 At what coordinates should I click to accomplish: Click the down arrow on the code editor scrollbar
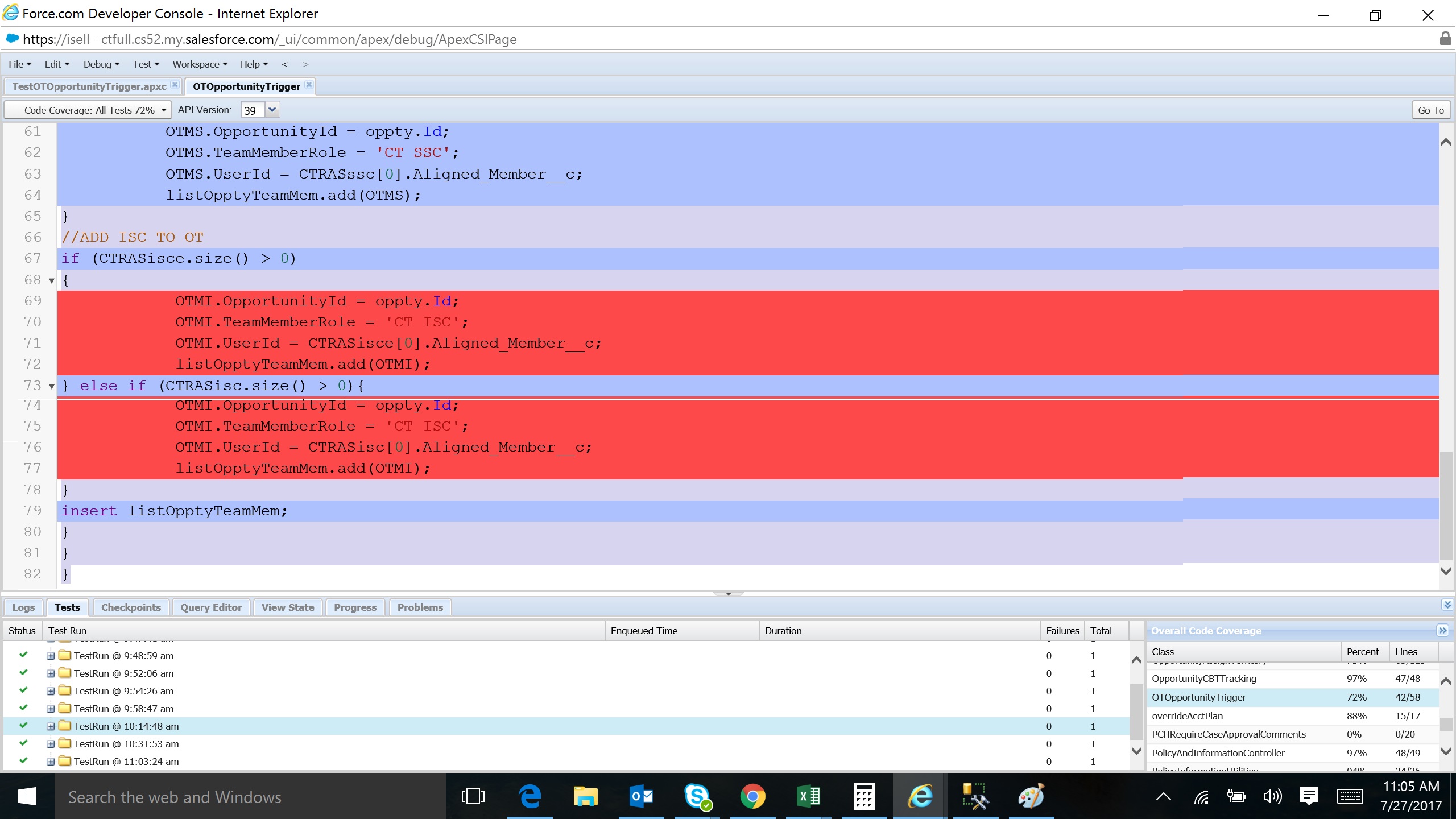(1445, 571)
